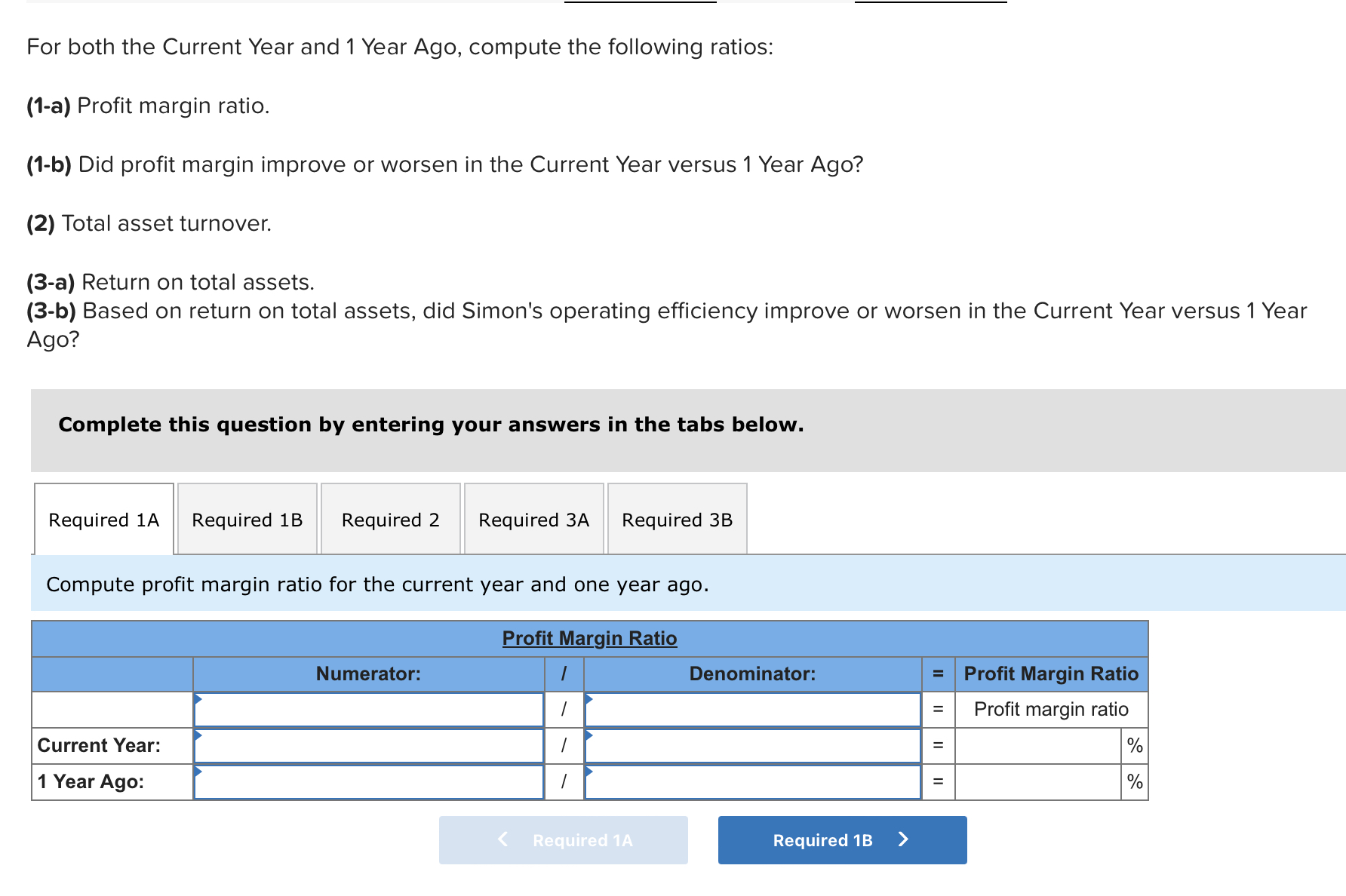
Task: Open the Required 3B tab
Action: (x=677, y=520)
